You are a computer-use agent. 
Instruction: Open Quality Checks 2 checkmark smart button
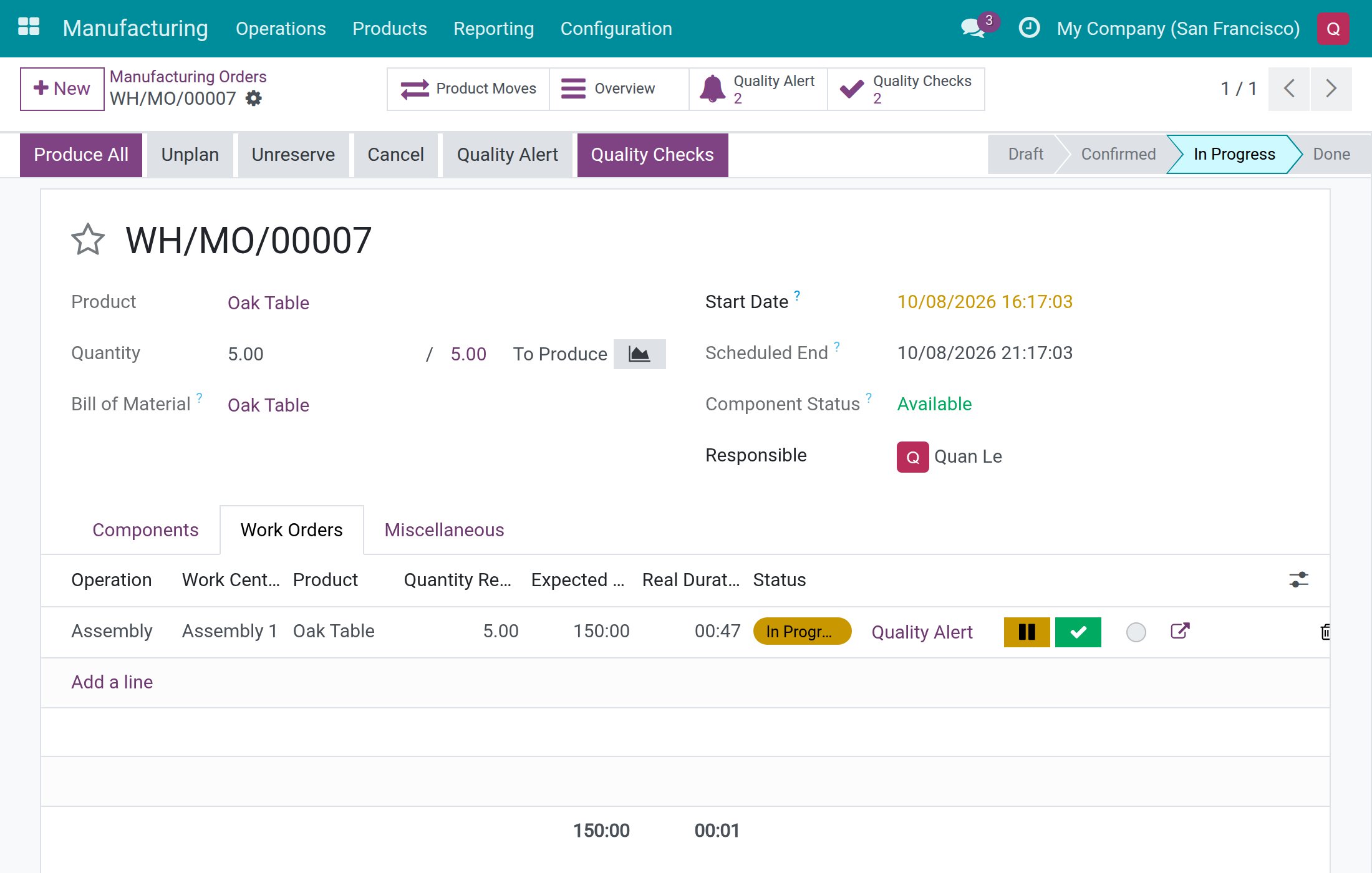click(906, 89)
